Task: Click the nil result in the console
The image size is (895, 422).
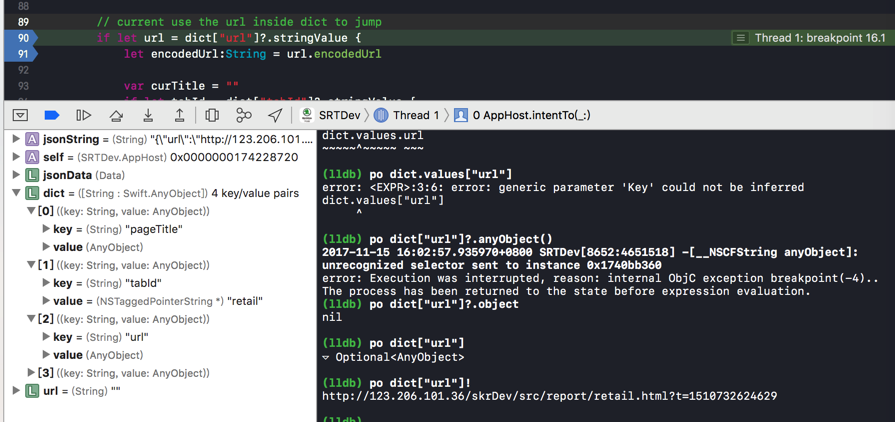Action: 332,317
